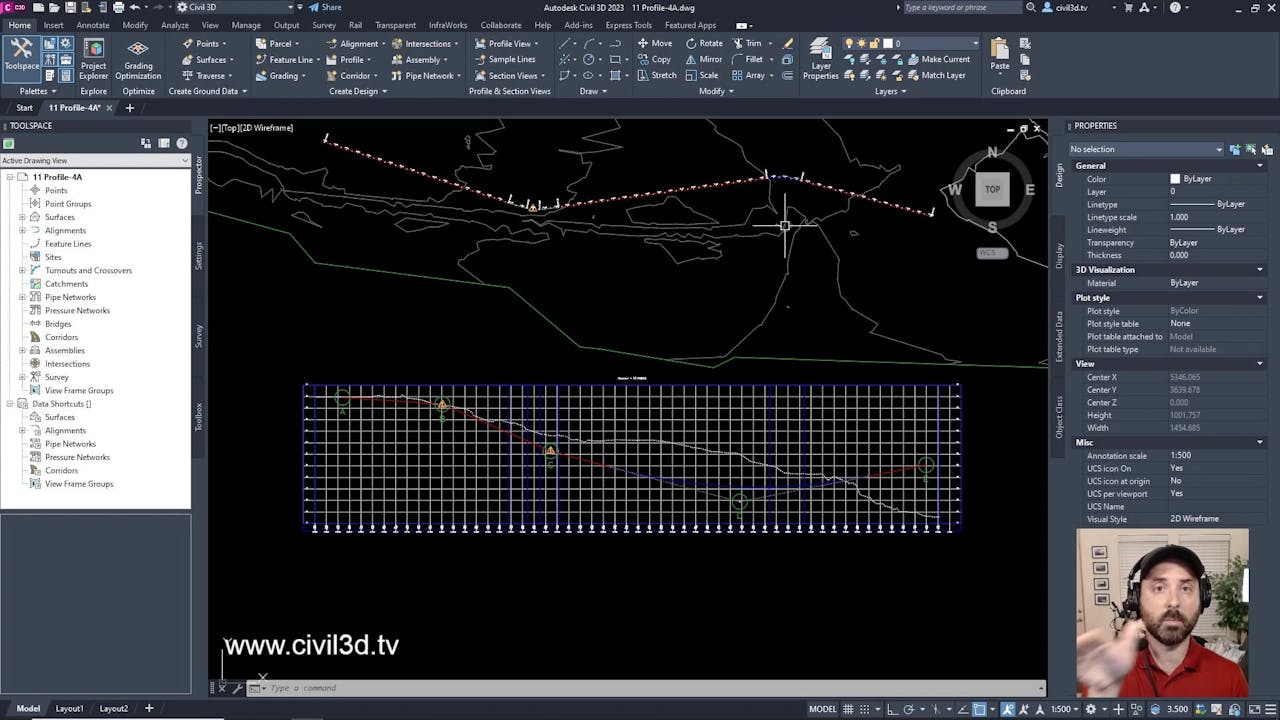Collapse the Data Shortcuts tree node
This screenshot has height=720, width=1280.
[10, 403]
